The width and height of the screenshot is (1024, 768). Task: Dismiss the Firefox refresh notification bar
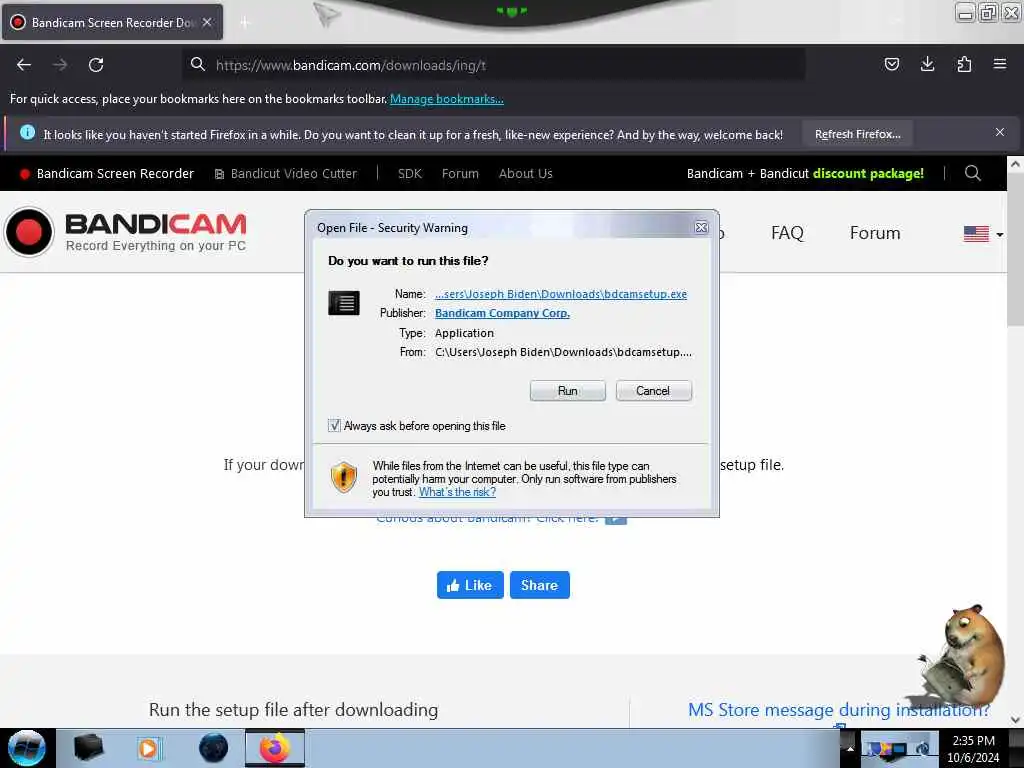pyautogui.click(x=1000, y=133)
